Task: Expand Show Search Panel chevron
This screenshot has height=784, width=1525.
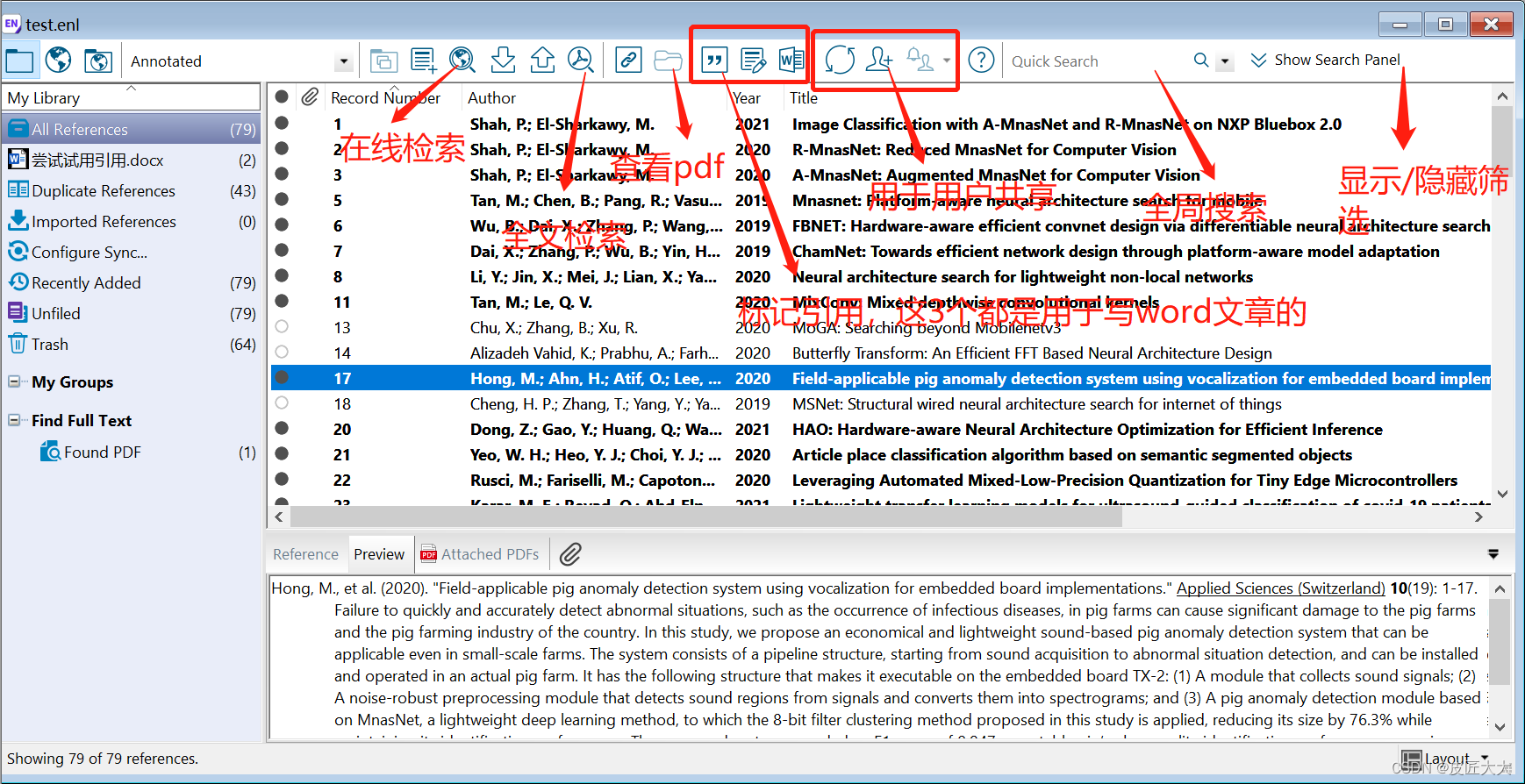Action: [1258, 60]
